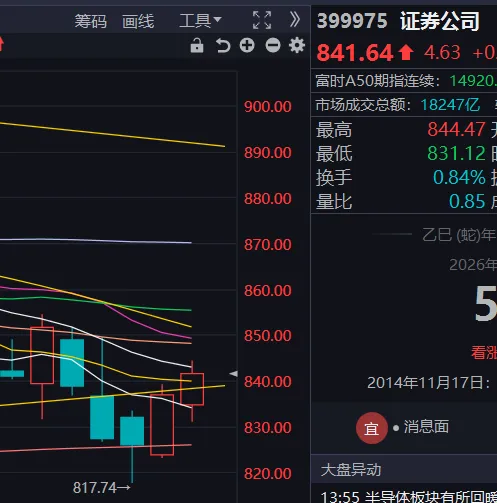Select the 画线 drawing tool

click(138, 21)
